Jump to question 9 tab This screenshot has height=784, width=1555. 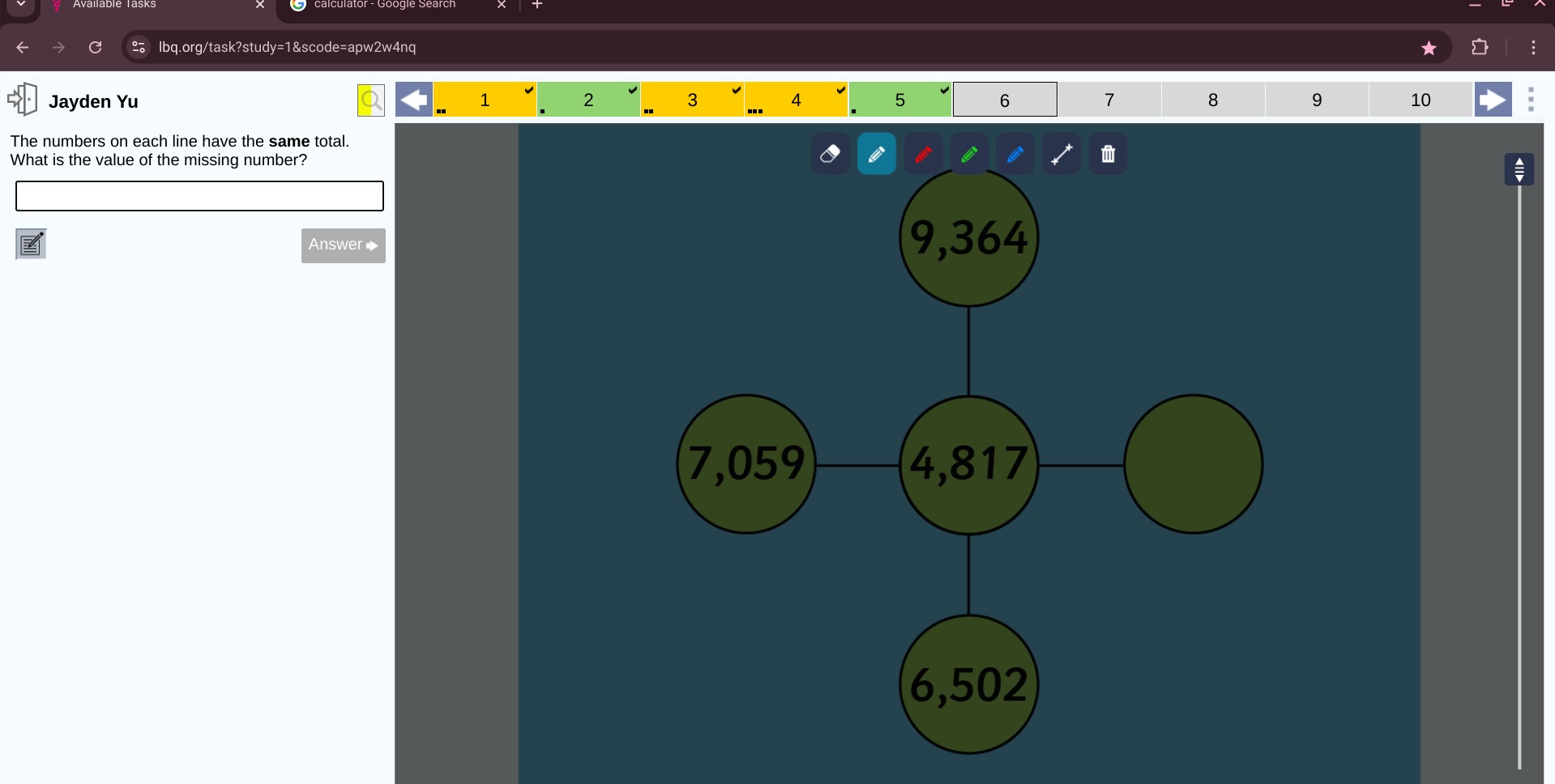(1317, 100)
